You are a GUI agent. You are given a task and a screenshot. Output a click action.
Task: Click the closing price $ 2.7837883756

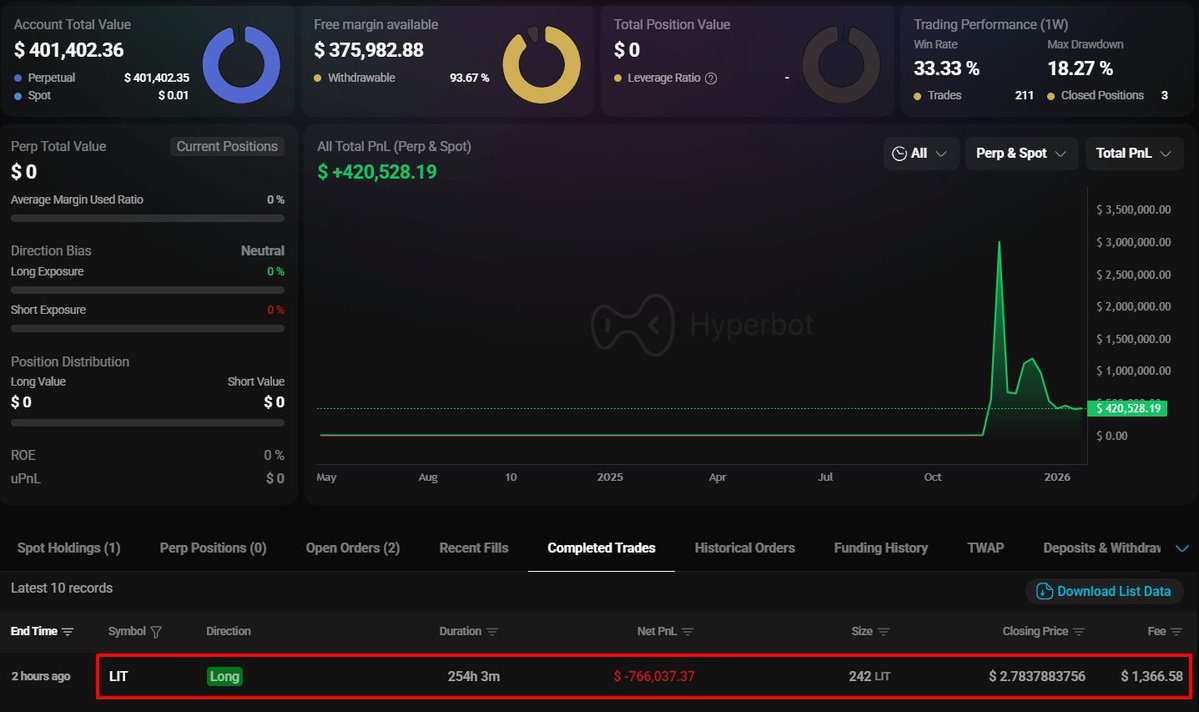pyautogui.click(x=1037, y=676)
